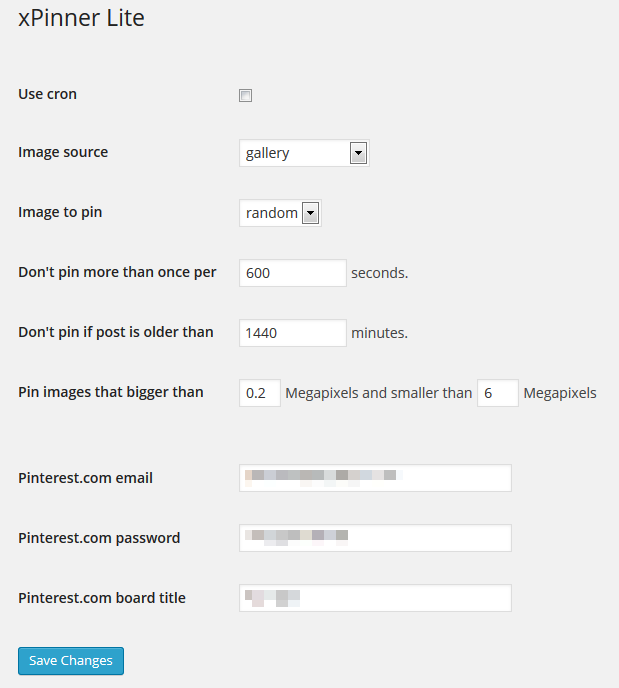Click the Image to pin label text
This screenshot has height=688, width=619.
tap(60, 212)
